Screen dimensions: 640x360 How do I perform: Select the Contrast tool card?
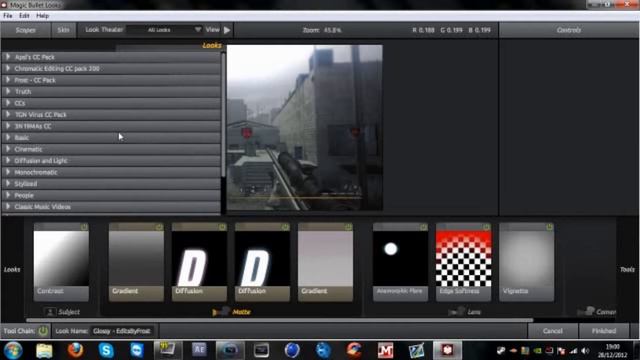(x=61, y=262)
